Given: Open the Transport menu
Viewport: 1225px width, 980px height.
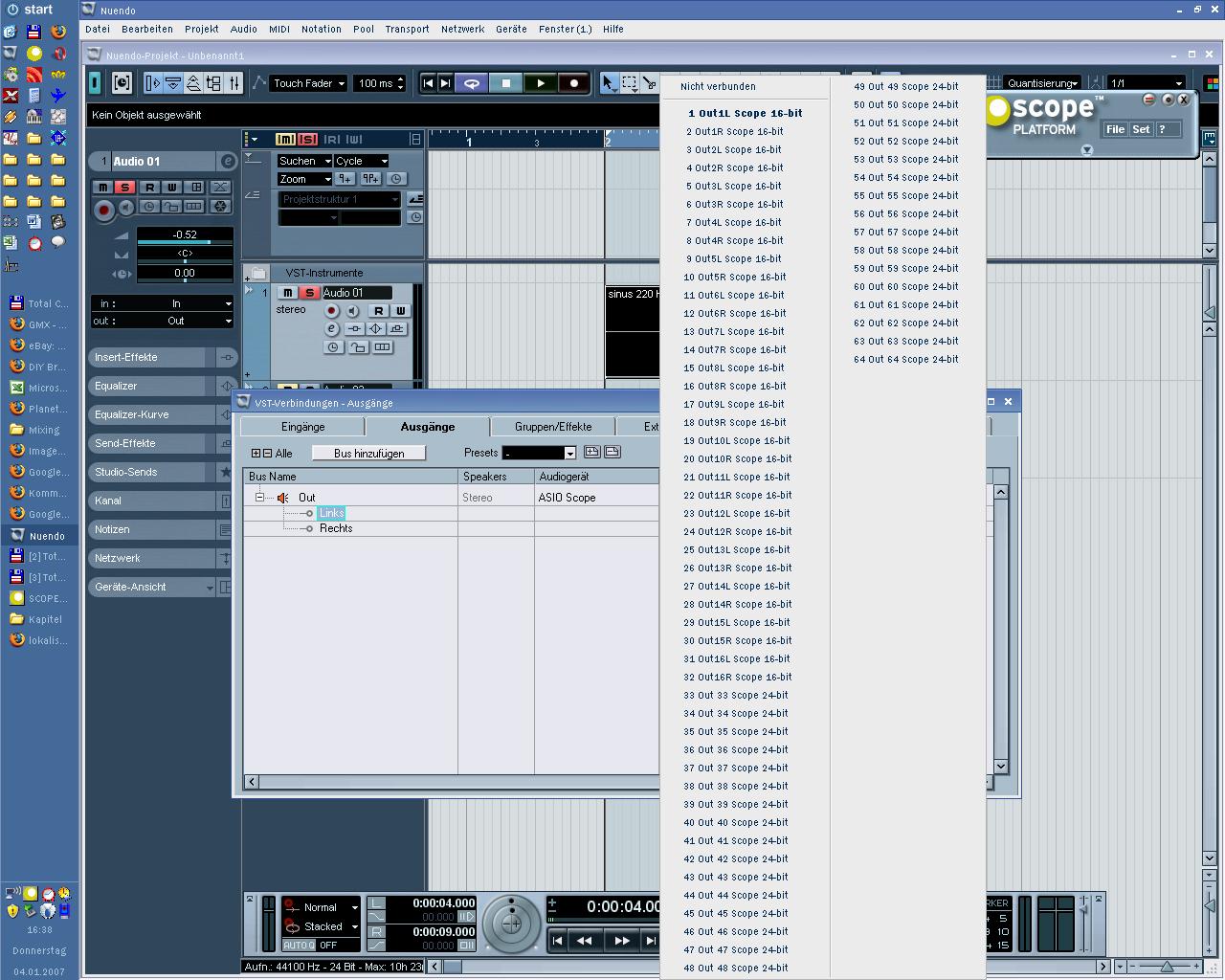Looking at the screenshot, I should [x=407, y=29].
